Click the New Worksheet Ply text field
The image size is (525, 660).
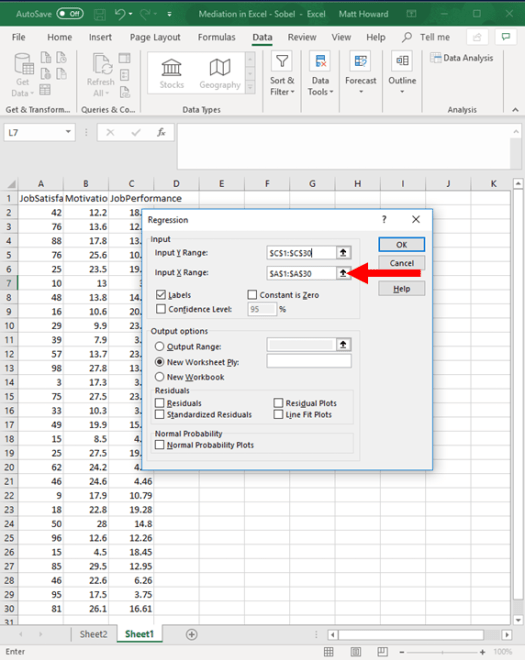(x=309, y=361)
